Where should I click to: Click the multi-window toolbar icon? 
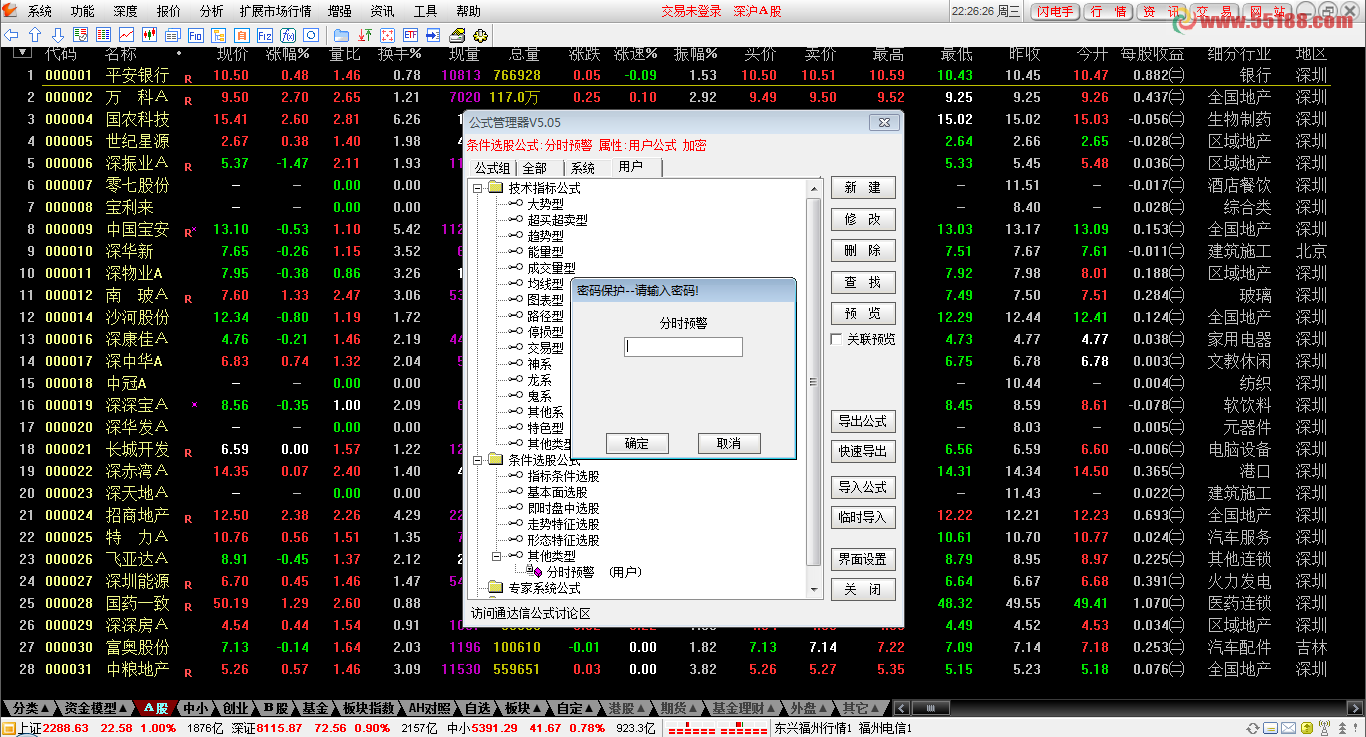[x=172, y=35]
